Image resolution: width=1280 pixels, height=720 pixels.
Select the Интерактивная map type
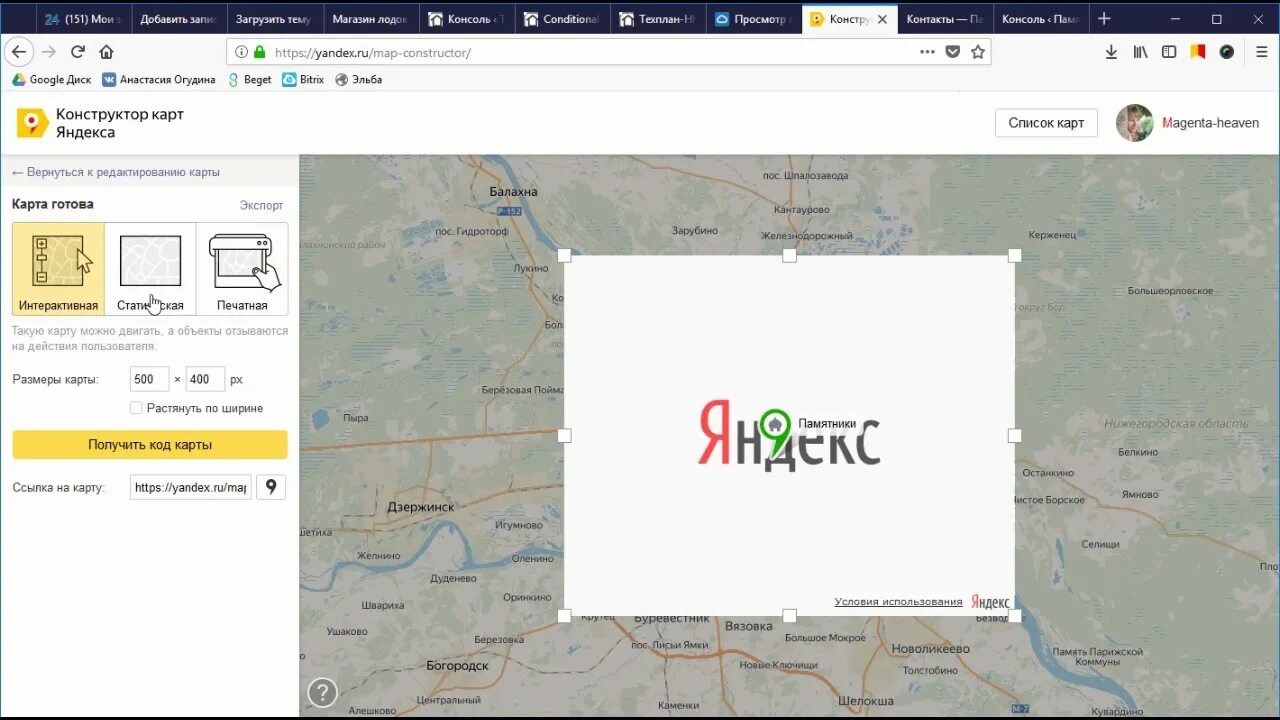(x=58, y=268)
